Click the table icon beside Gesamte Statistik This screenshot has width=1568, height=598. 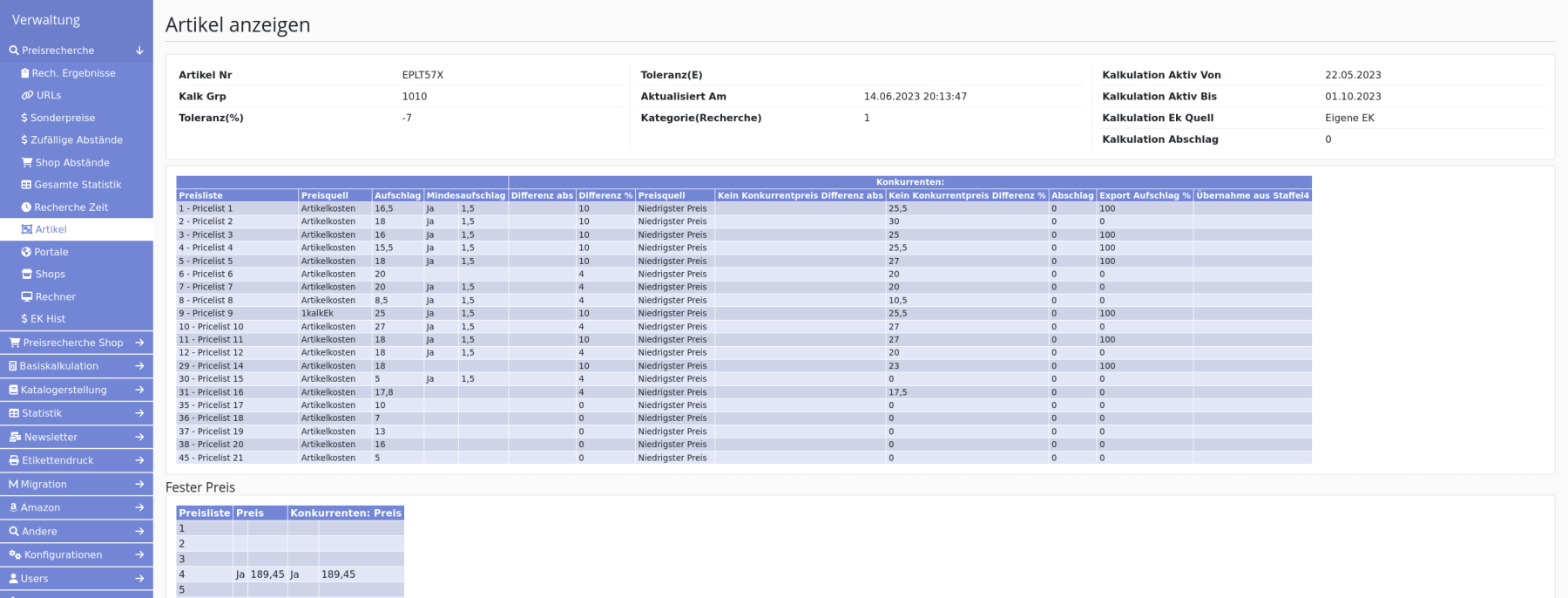(26, 185)
